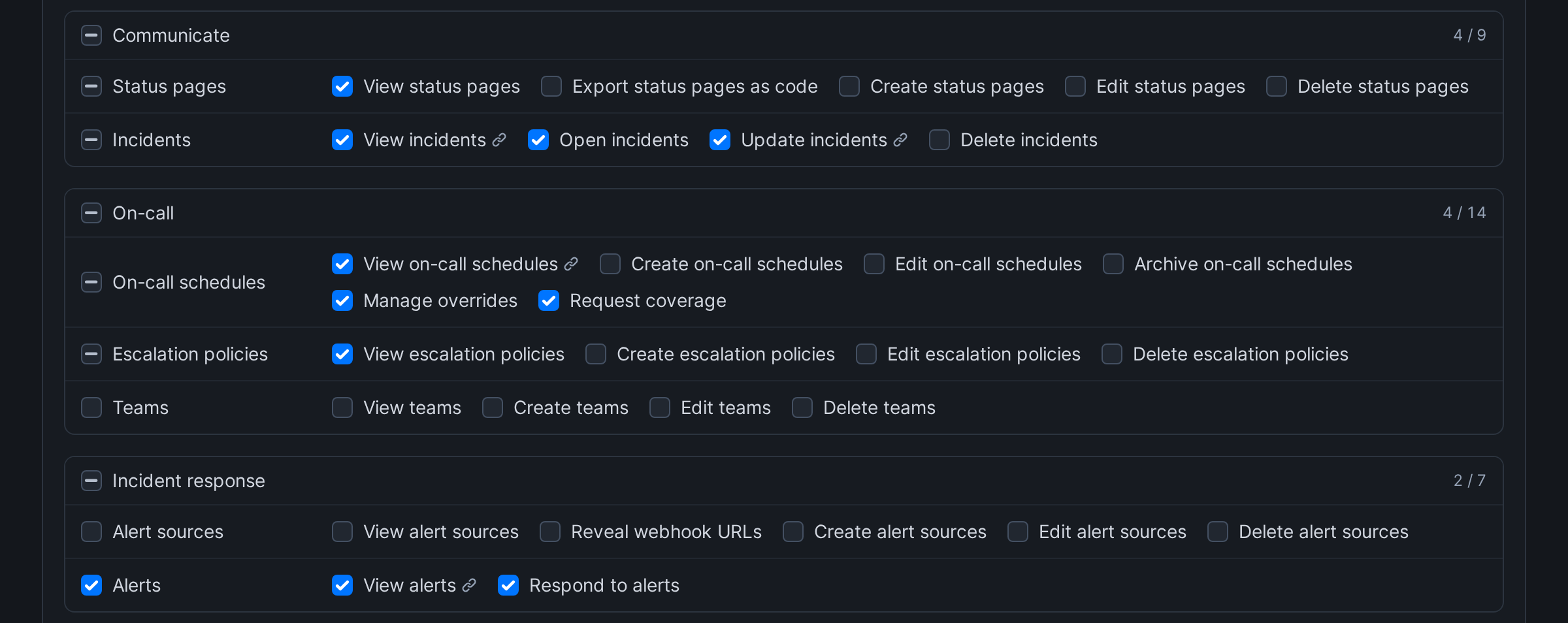Uncheck the Open incidents permission
1568x623 pixels.
(x=538, y=140)
